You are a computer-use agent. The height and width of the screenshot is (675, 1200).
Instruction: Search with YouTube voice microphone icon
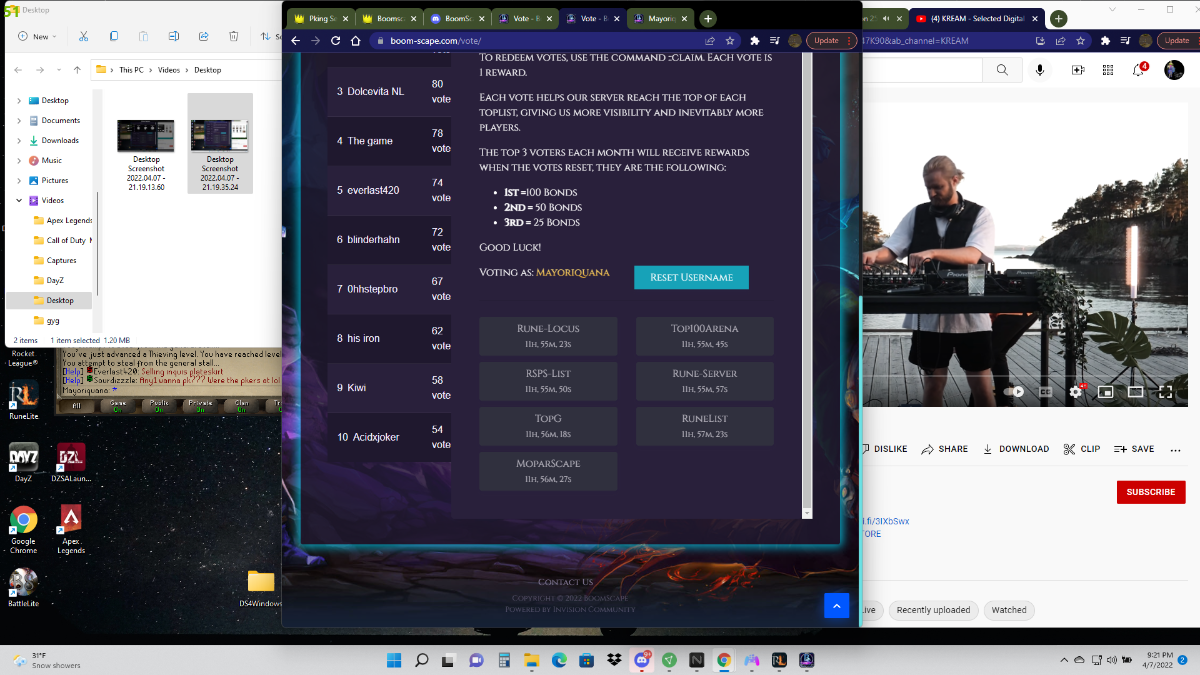[x=1040, y=70]
